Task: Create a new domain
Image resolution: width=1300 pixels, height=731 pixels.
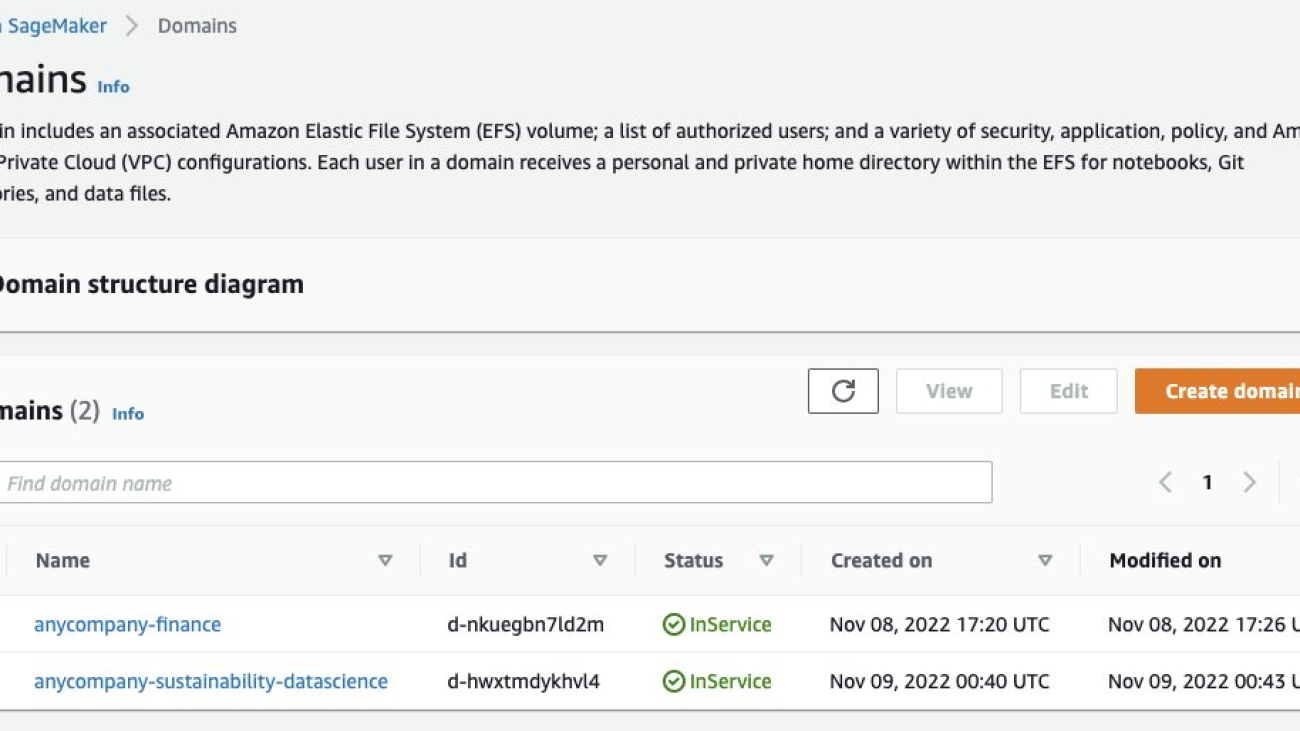Action: point(1217,391)
